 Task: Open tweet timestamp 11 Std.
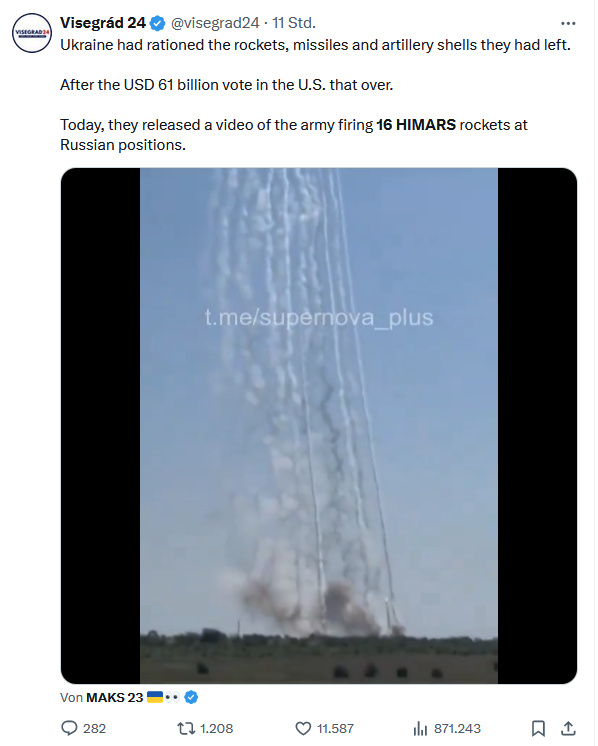coord(294,23)
